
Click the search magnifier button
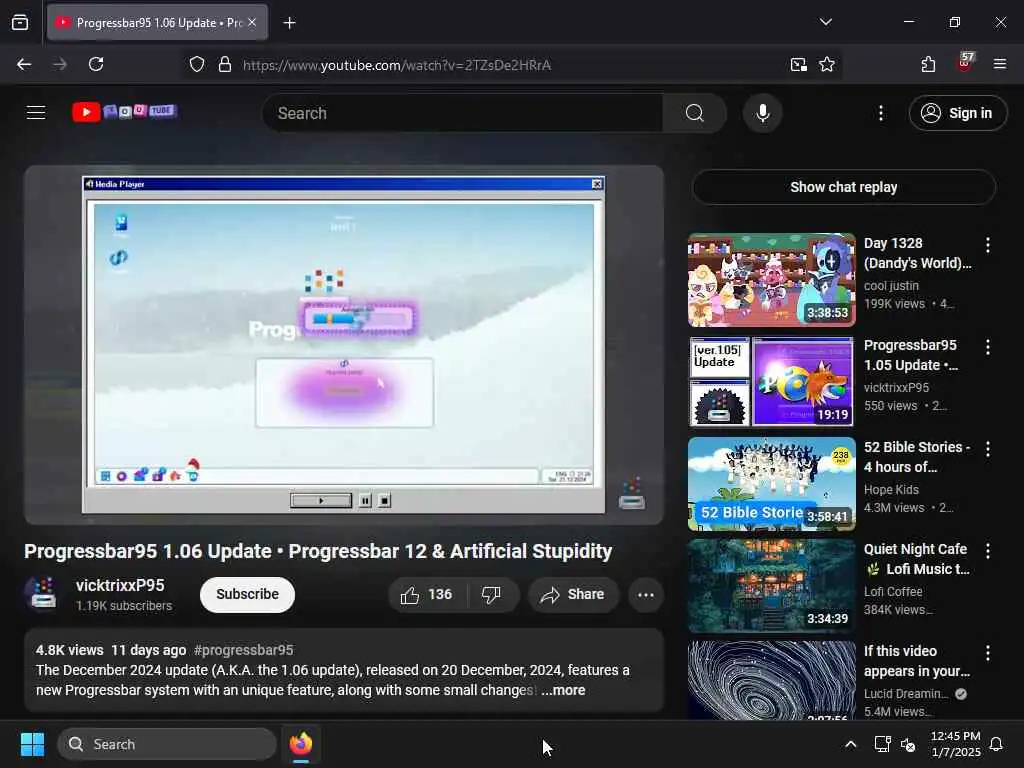click(x=694, y=113)
